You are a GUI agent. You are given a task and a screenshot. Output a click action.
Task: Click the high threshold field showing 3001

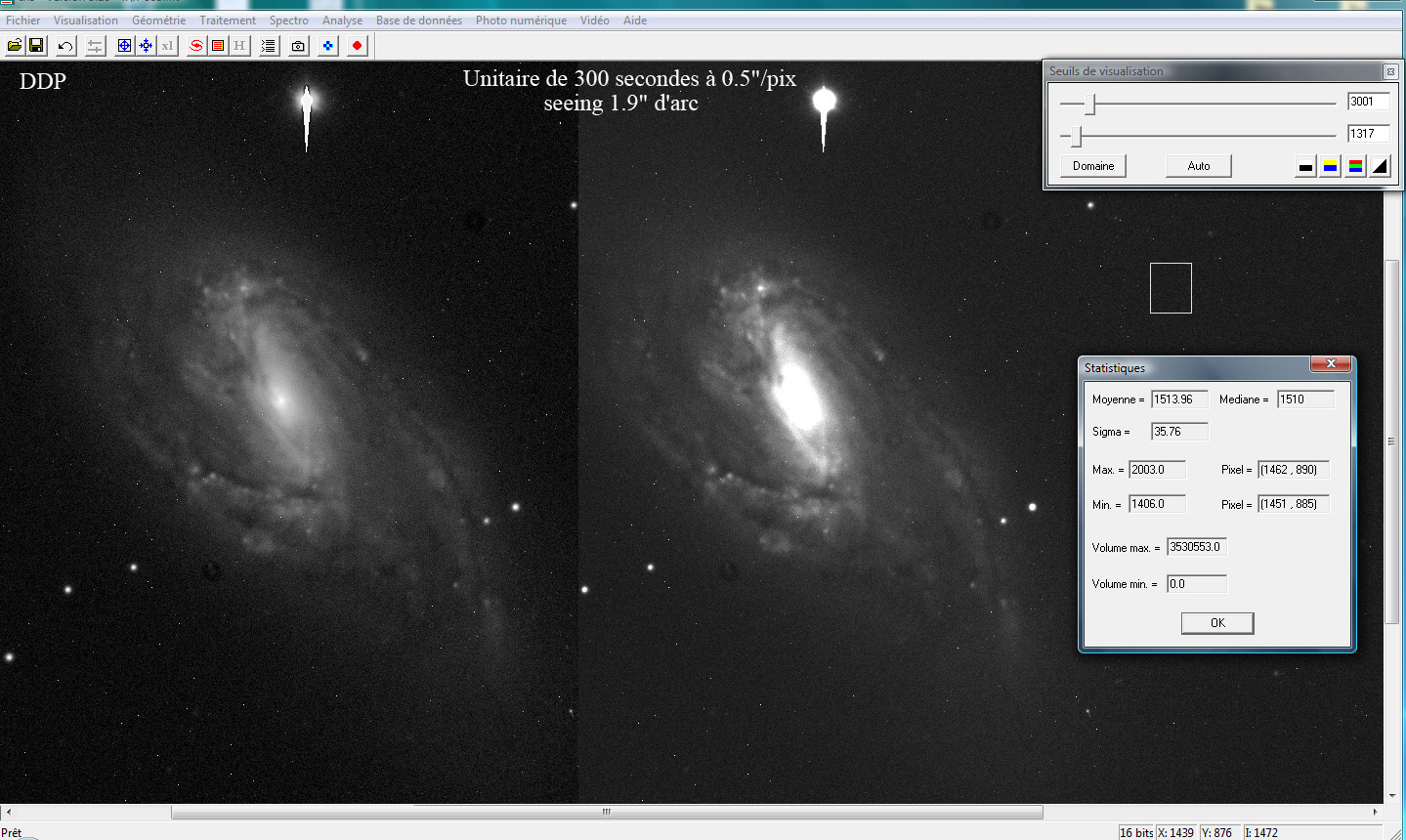point(1368,102)
